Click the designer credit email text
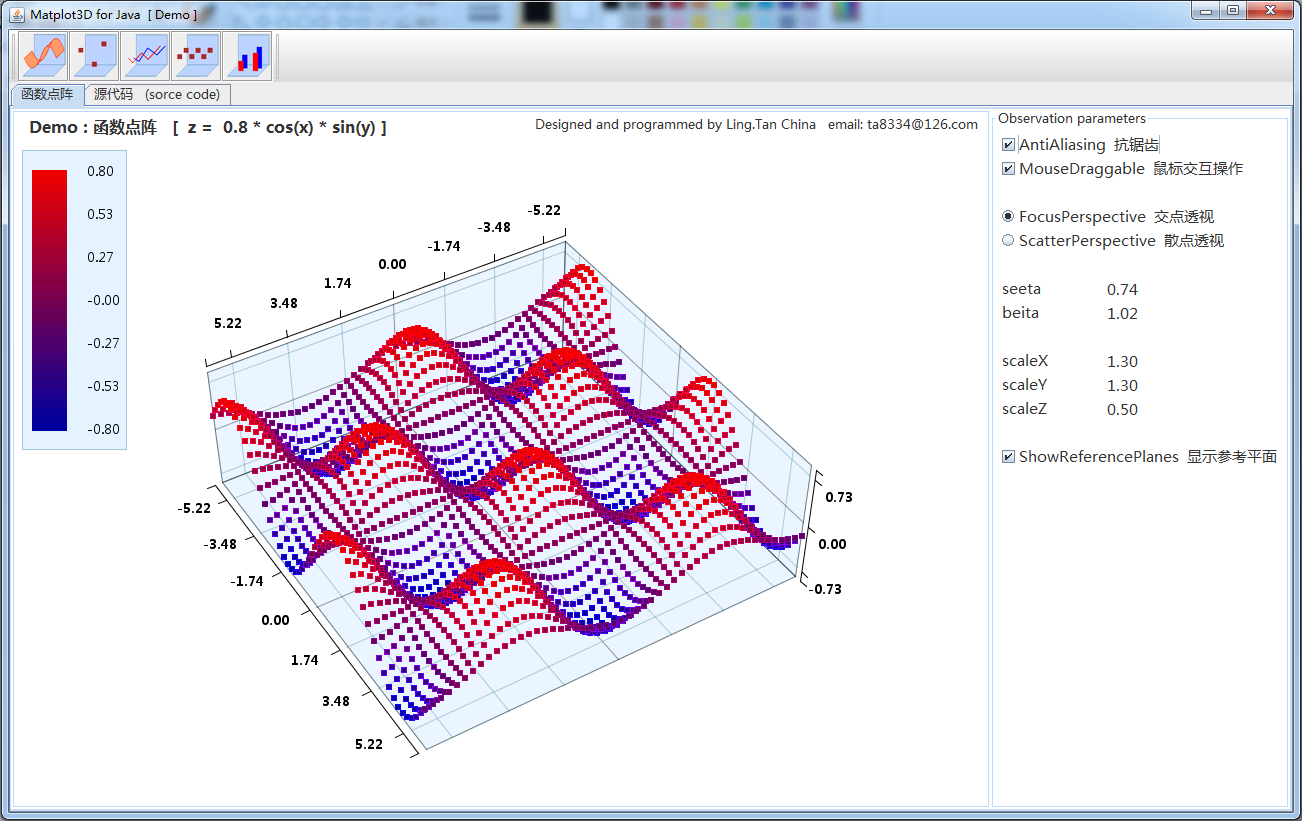 click(756, 125)
